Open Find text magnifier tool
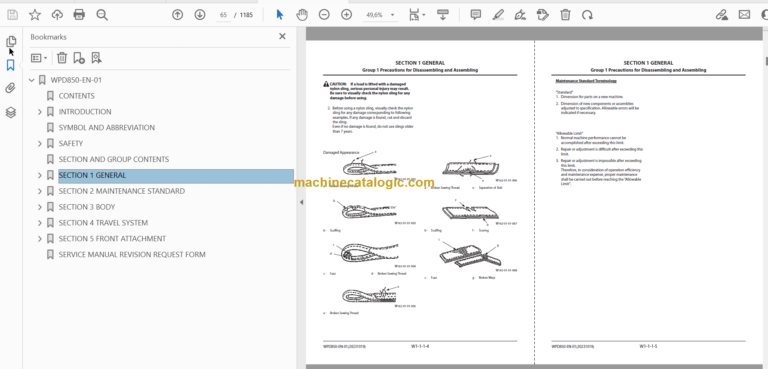The width and height of the screenshot is (768, 369). click(x=102, y=15)
